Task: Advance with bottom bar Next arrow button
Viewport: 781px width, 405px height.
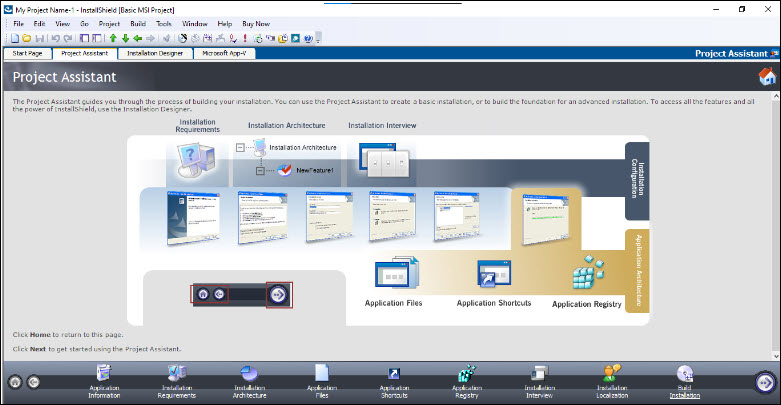Action: [765, 383]
